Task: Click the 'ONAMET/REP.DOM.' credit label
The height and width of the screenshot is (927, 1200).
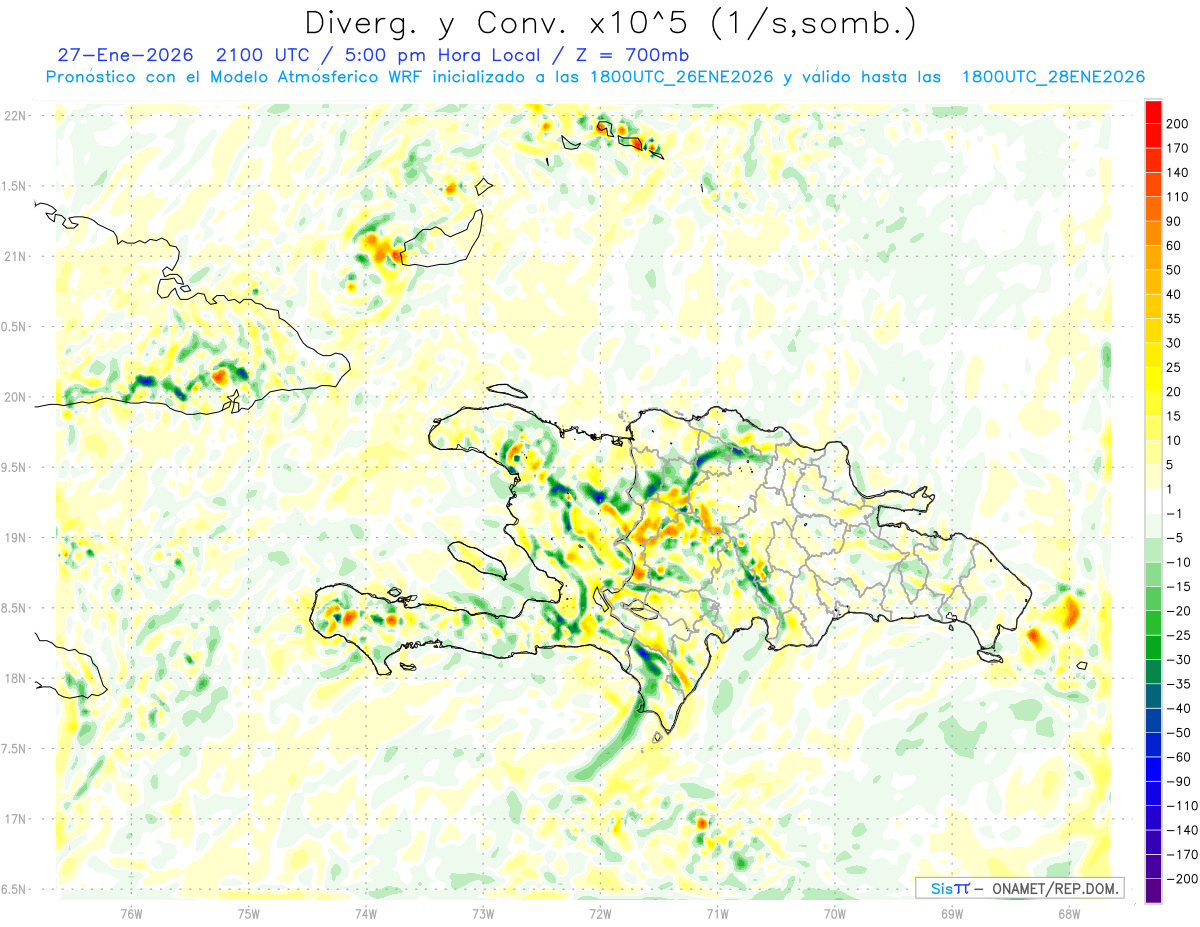Action: coord(1055,889)
